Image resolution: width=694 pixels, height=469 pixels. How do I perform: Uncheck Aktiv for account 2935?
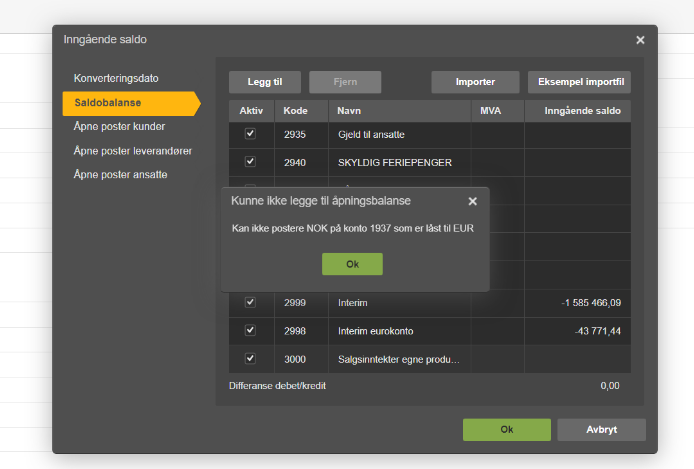250,134
